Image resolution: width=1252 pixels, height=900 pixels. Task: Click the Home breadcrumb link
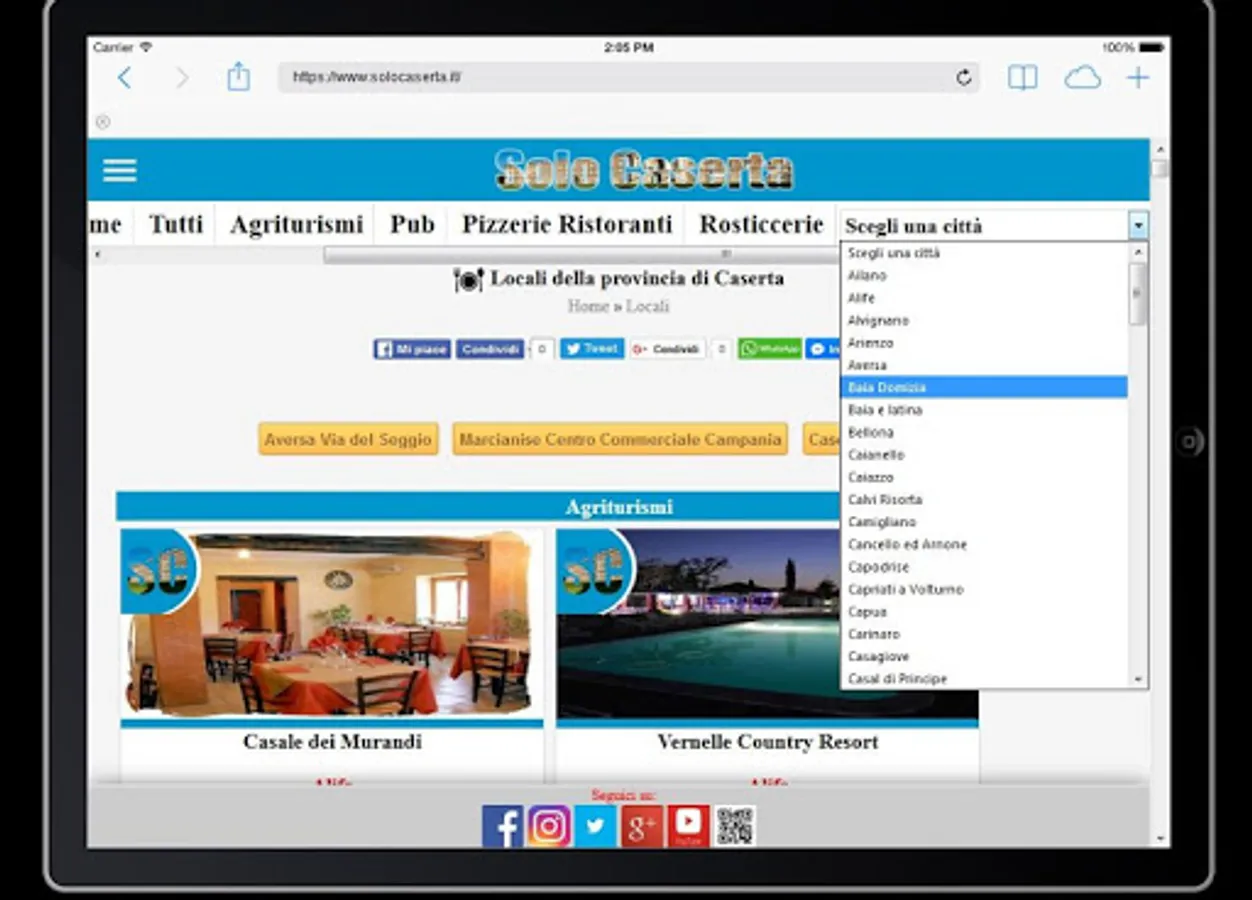588,306
